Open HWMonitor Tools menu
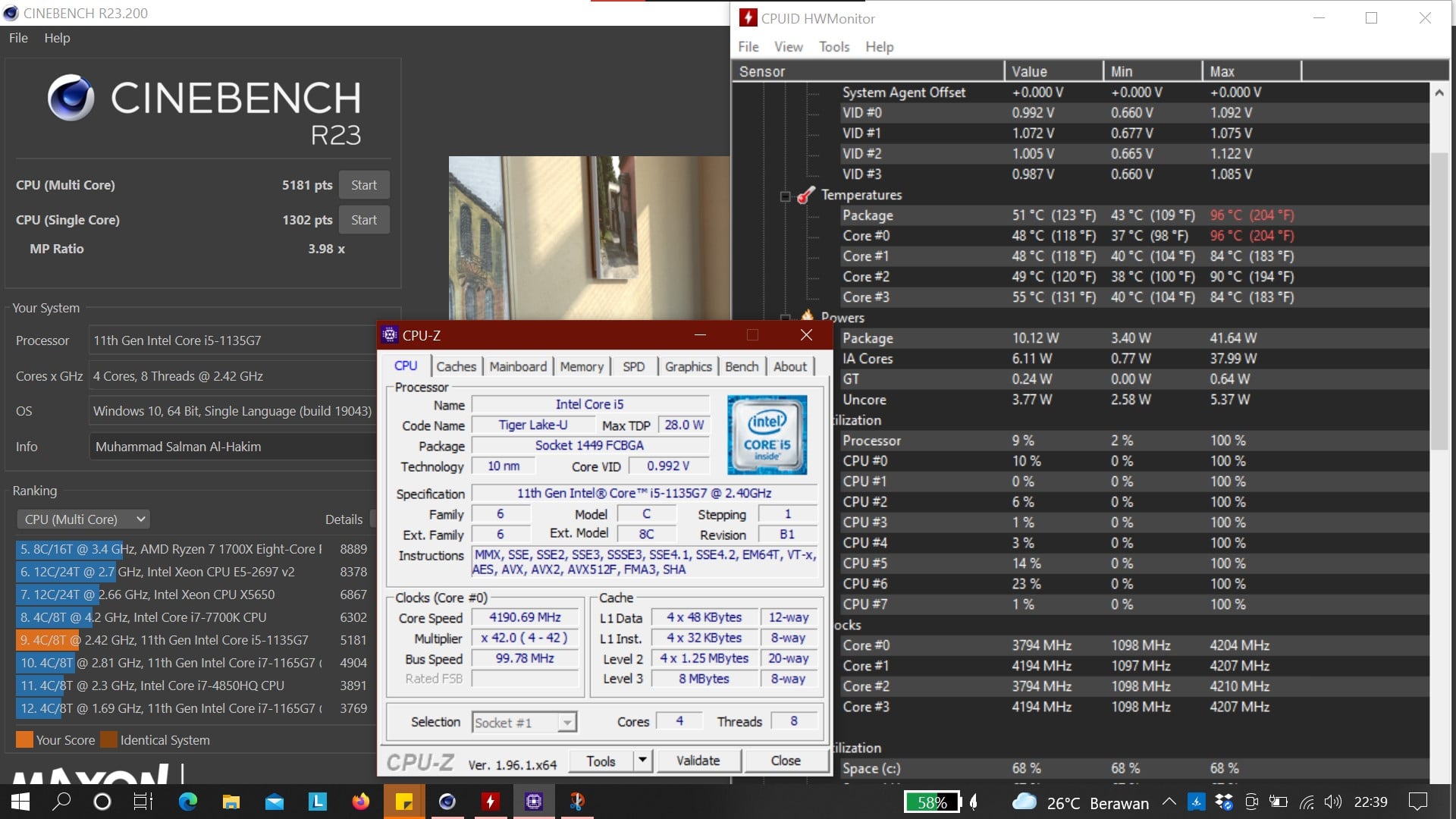Image resolution: width=1456 pixels, height=819 pixels. click(834, 47)
